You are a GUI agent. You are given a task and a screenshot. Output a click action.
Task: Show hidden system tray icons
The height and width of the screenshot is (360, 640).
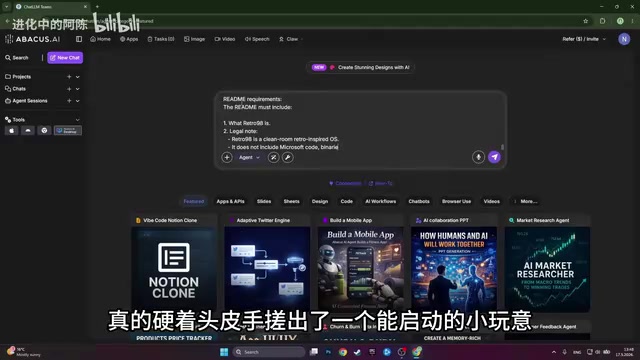[x=553, y=352]
